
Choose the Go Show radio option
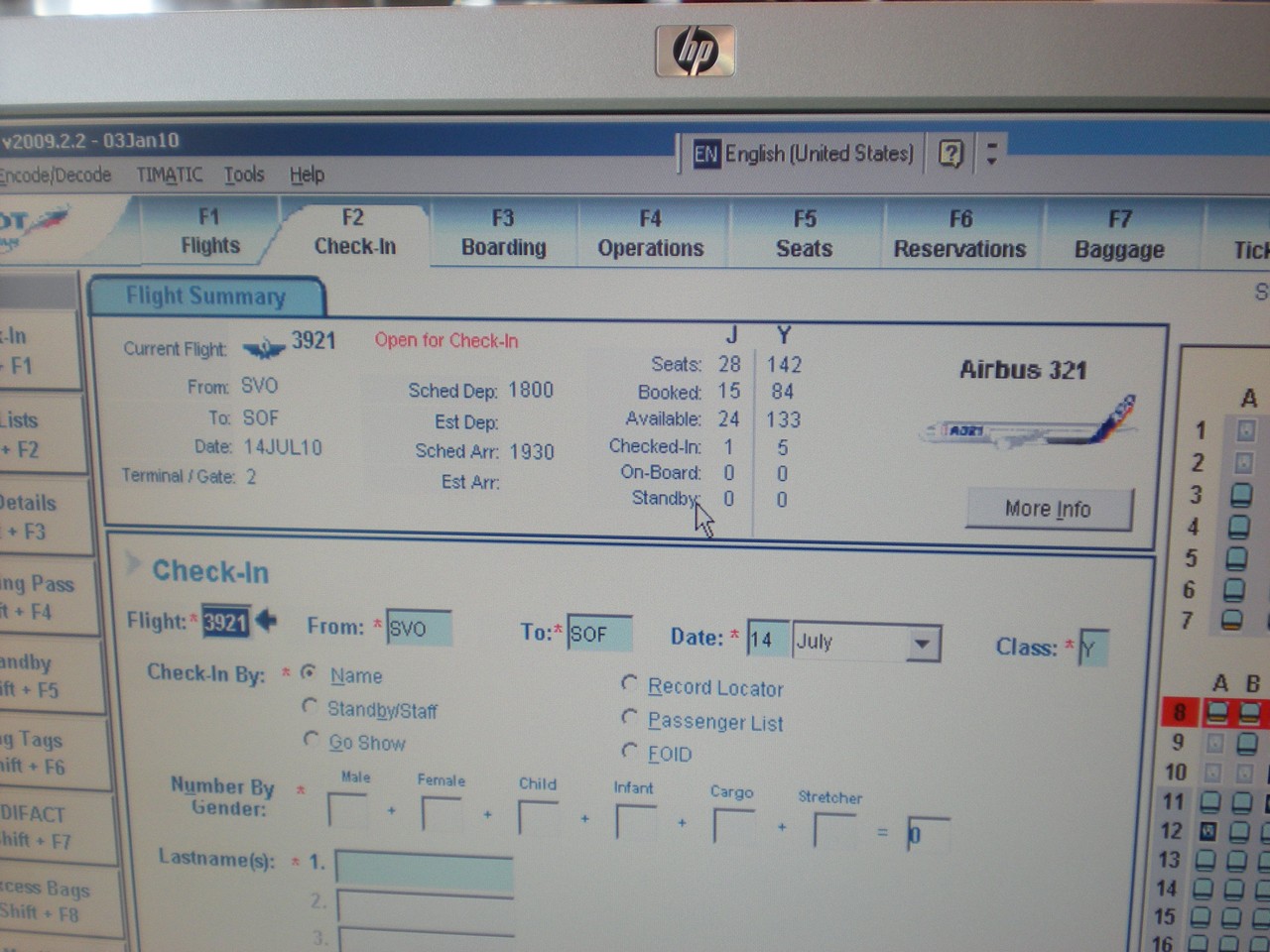tap(312, 739)
